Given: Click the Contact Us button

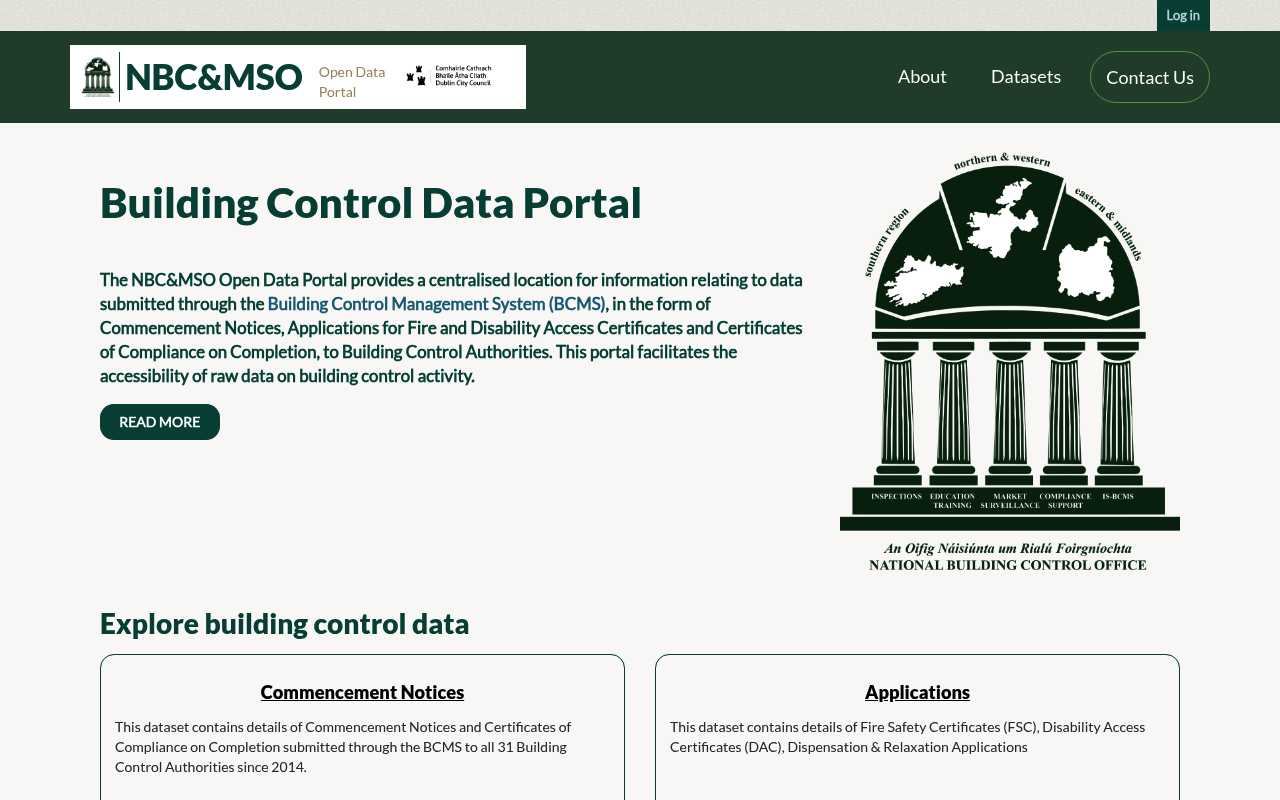Looking at the screenshot, I should [x=1150, y=77].
